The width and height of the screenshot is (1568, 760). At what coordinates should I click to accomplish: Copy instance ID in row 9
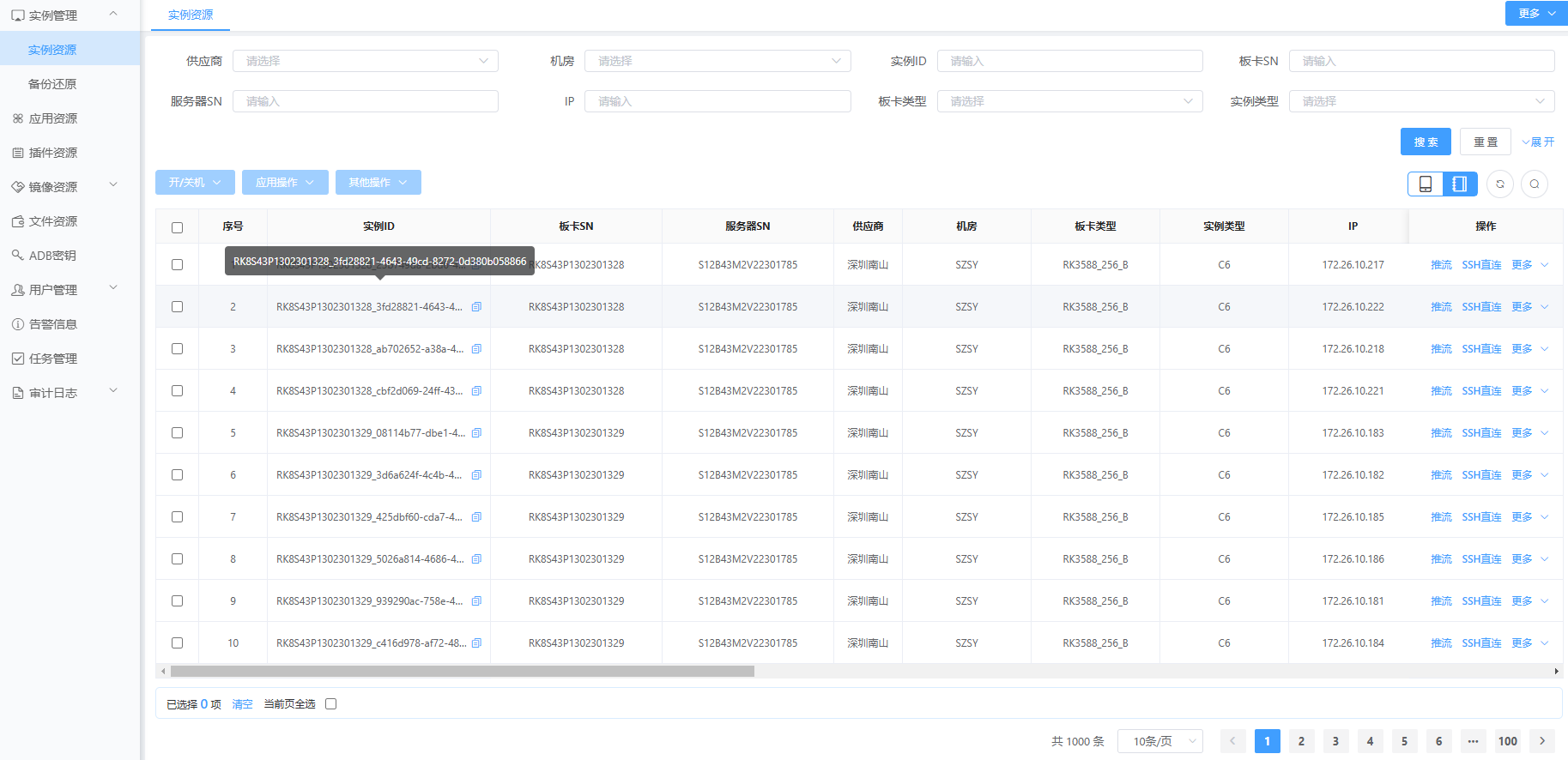(x=476, y=601)
